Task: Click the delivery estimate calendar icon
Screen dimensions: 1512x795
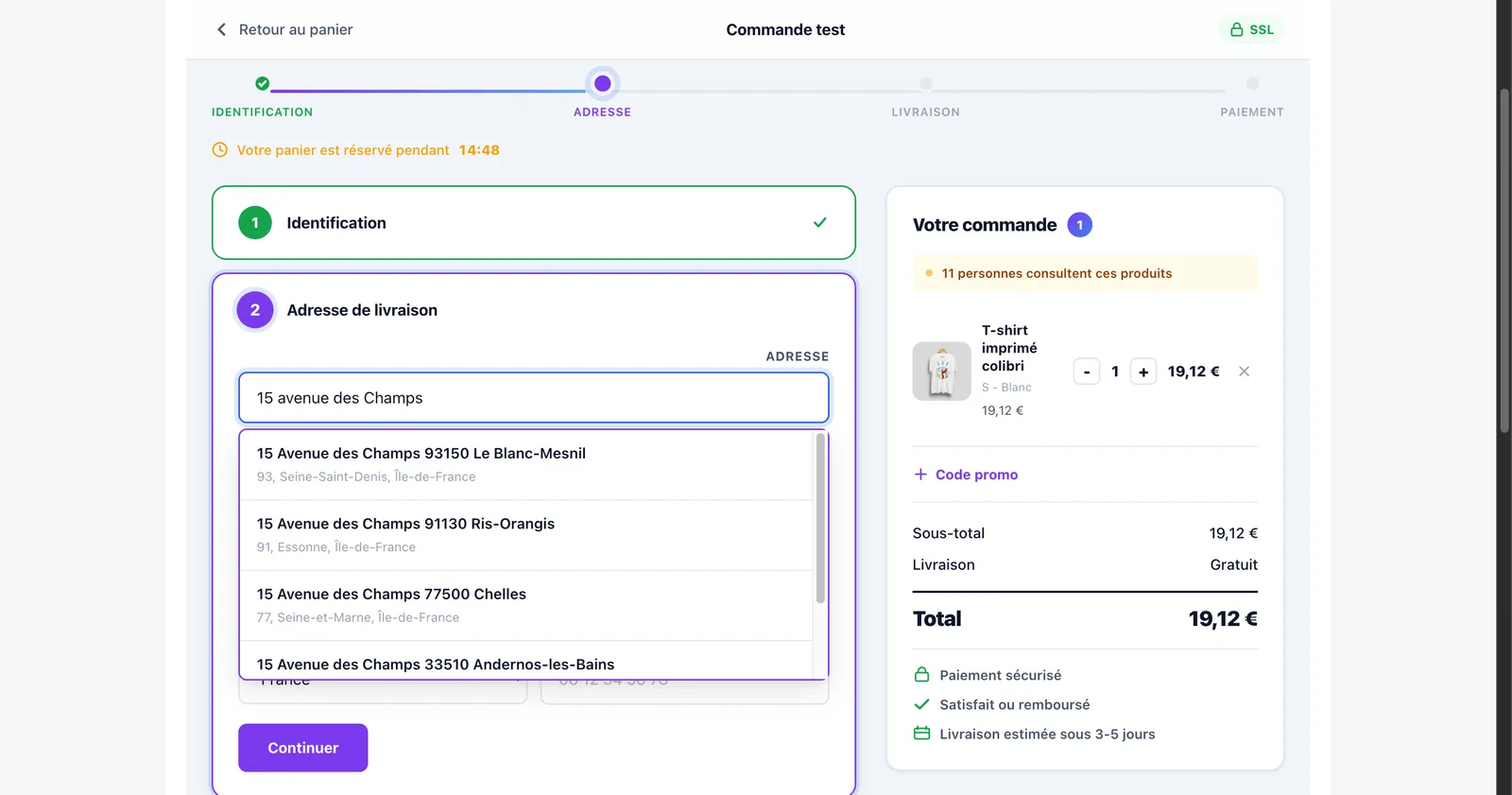Action: coord(922,734)
